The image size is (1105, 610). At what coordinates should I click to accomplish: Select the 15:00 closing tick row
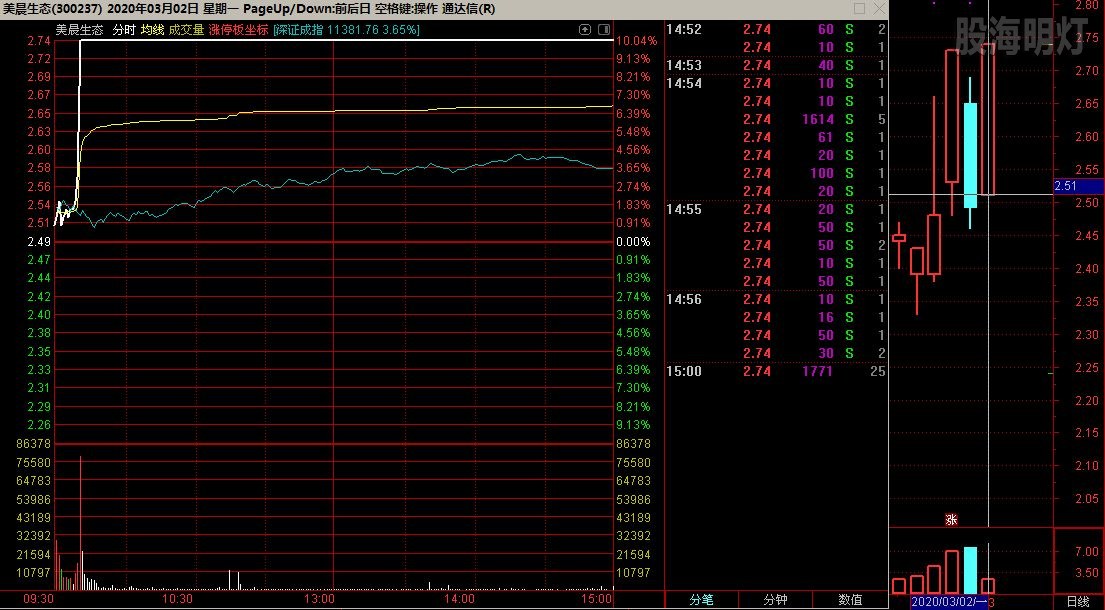coord(776,371)
